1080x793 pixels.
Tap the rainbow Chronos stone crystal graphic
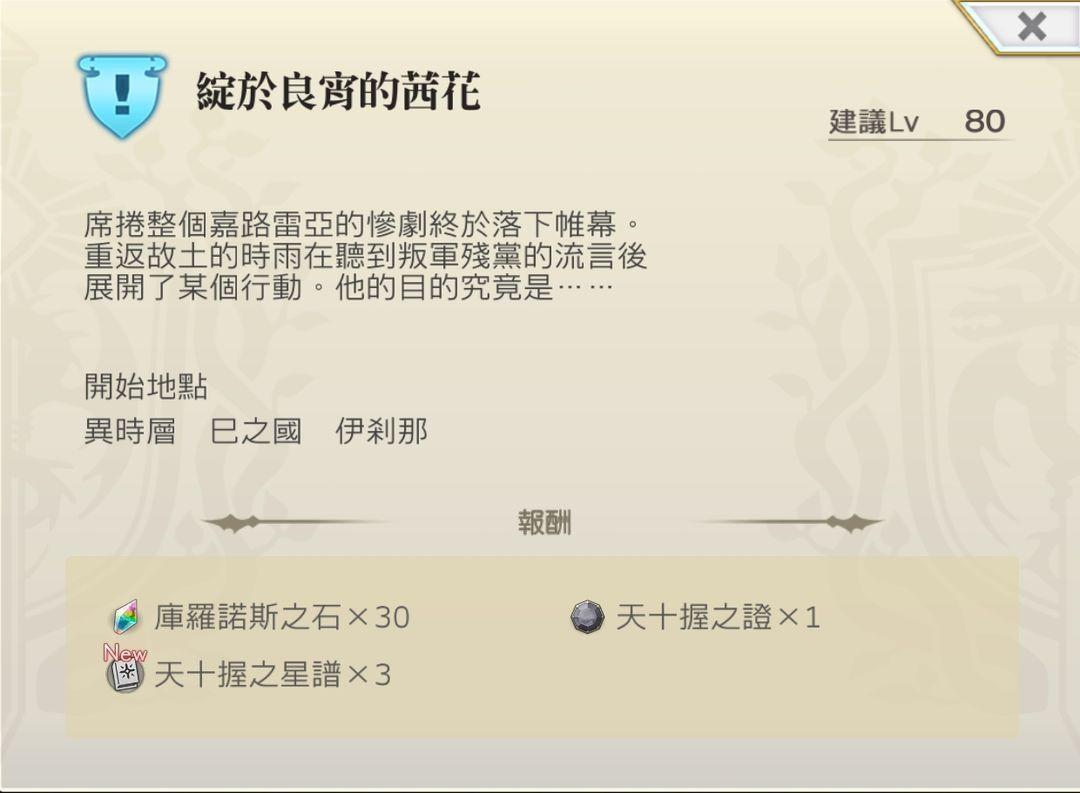pos(127,619)
